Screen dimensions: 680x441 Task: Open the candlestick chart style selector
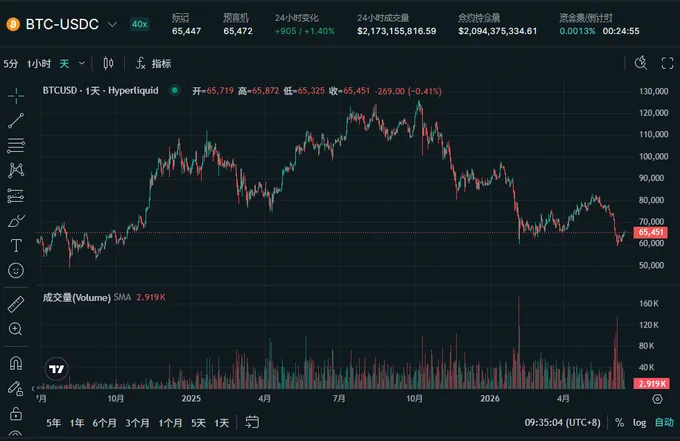108,64
